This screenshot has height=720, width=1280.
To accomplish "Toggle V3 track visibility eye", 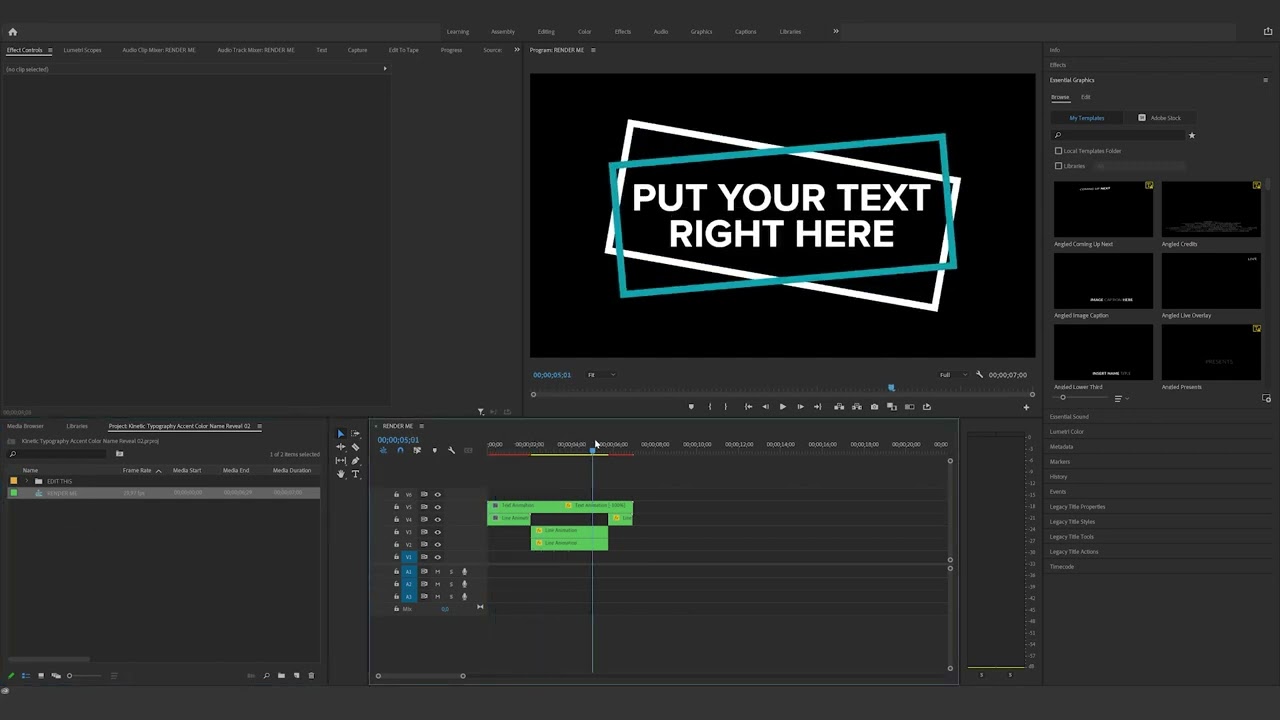I will point(437,532).
